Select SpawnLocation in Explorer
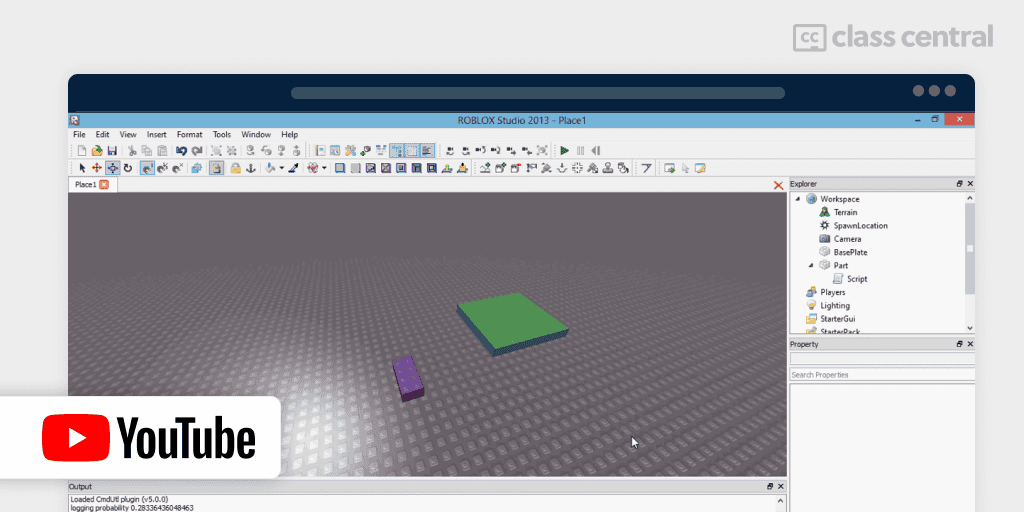This screenshot has height=512, width=1024. (x=861, y=225)
